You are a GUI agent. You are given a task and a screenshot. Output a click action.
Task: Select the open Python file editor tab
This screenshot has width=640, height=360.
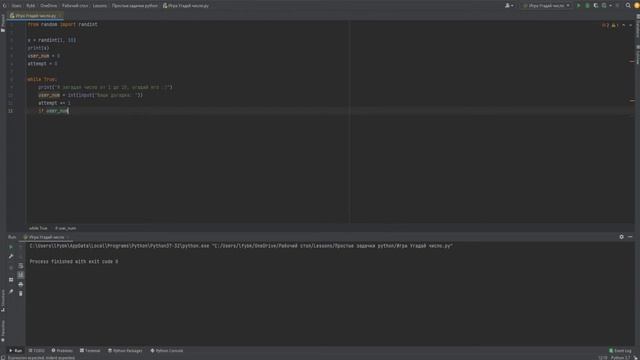[35, 16]
